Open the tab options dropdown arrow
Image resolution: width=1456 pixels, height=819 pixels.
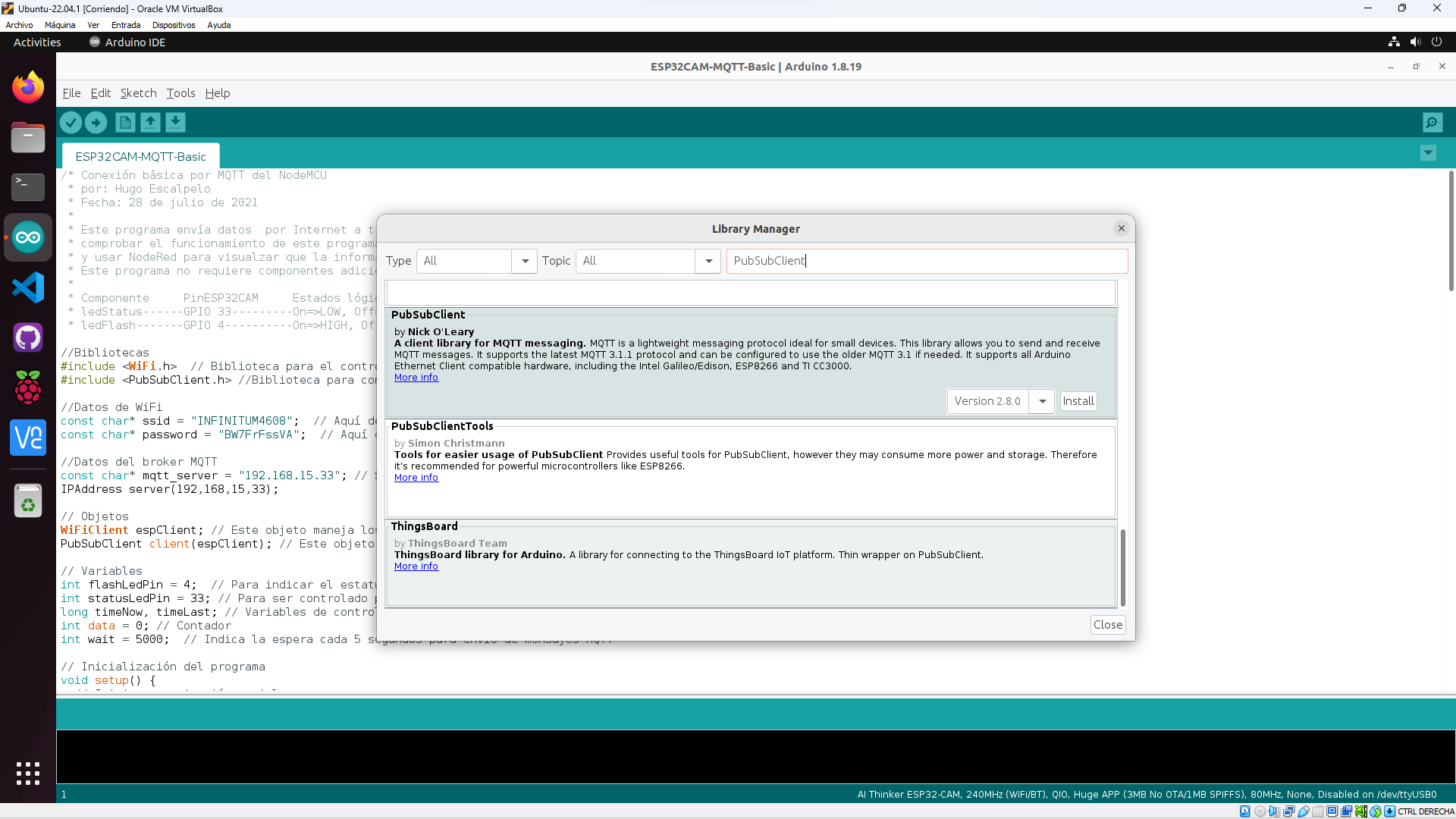click(1428, 153)
